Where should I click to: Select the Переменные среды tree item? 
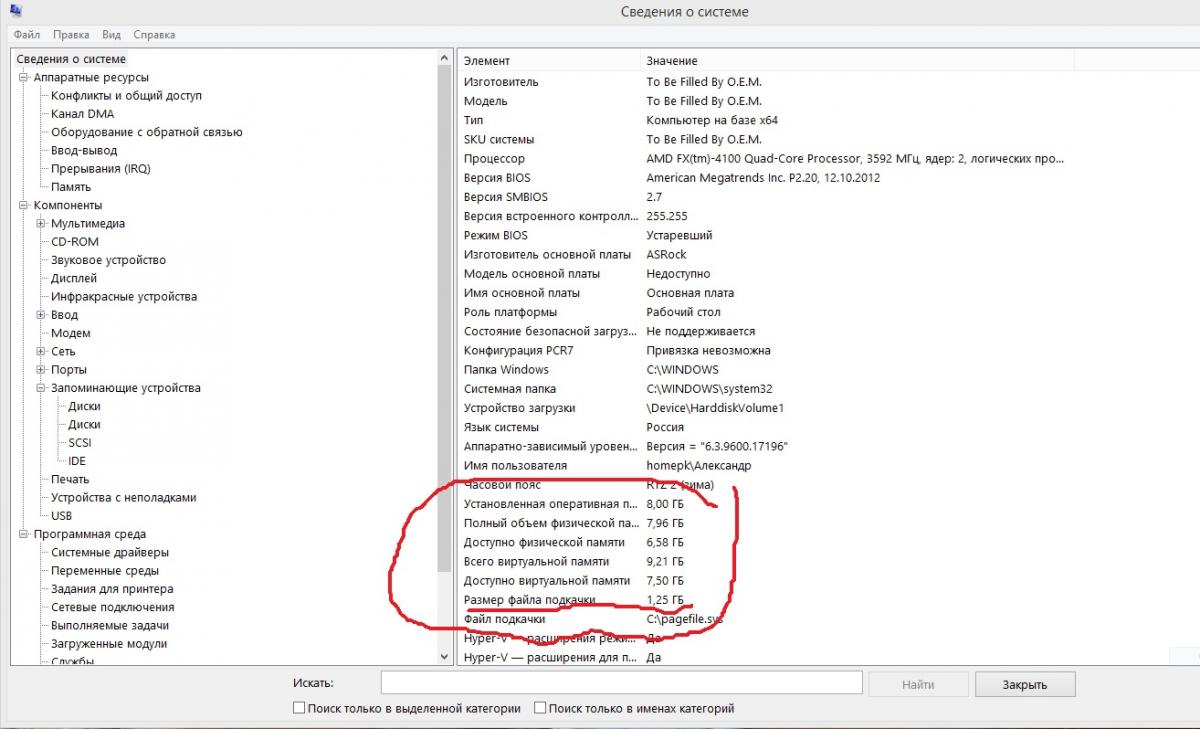pos(105,571)
